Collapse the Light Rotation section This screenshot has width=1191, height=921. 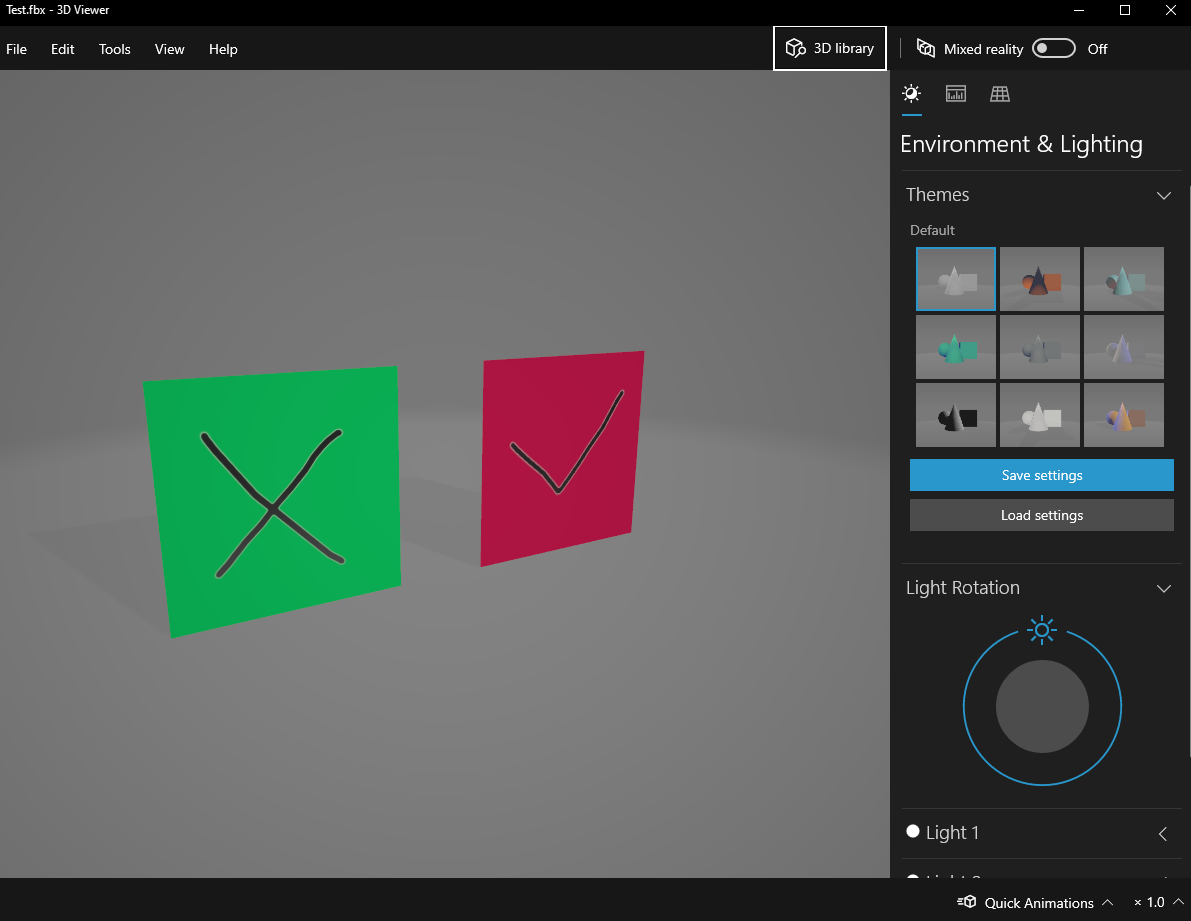coord(1163,588)
